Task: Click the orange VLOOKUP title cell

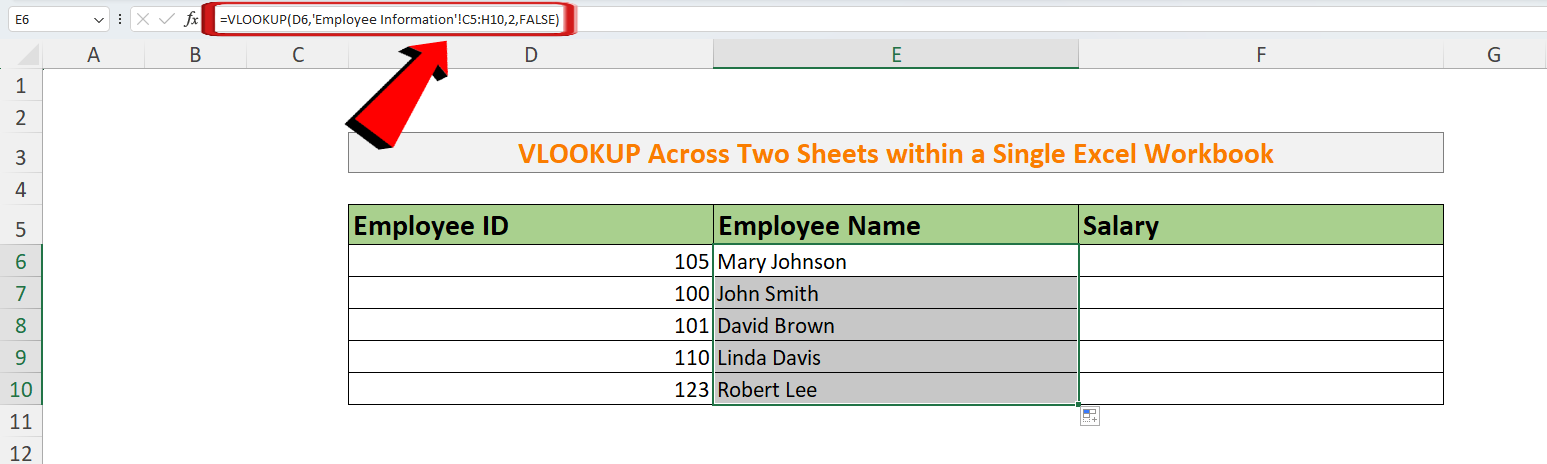Action: (895, 153)
